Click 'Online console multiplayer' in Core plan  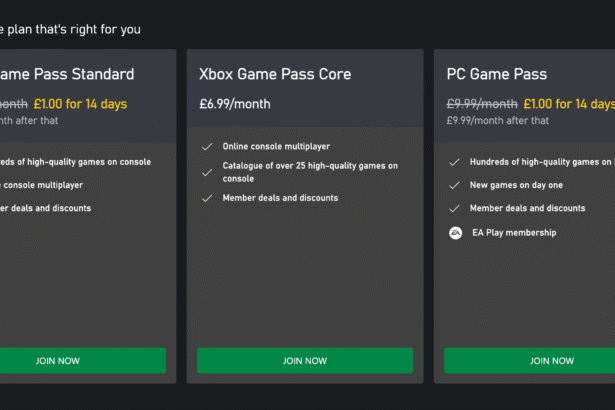[x=276, y=146]
